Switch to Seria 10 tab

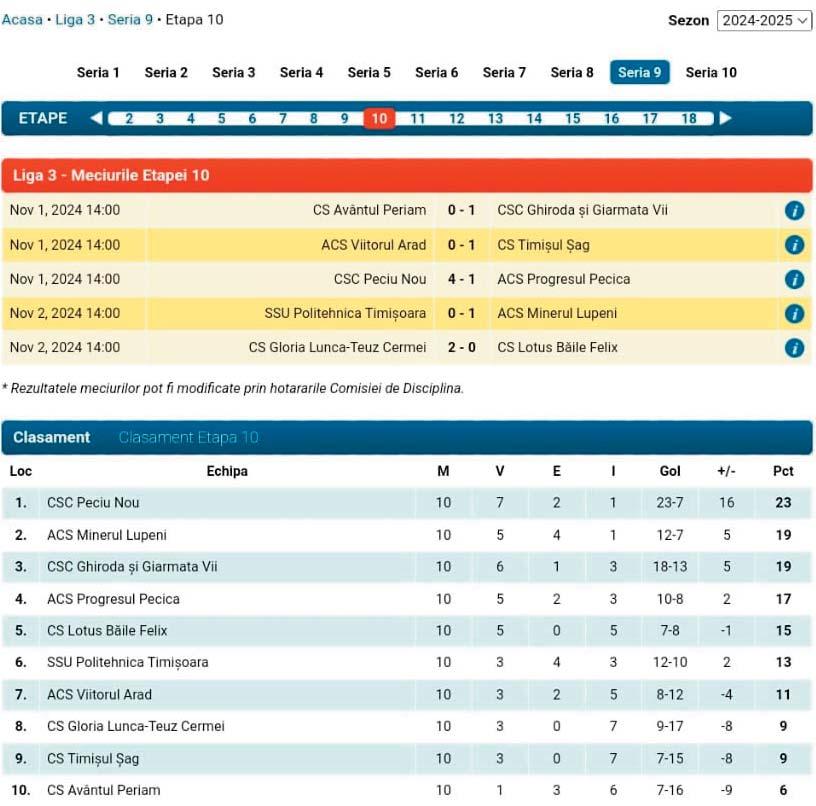[x=711, y=72]
